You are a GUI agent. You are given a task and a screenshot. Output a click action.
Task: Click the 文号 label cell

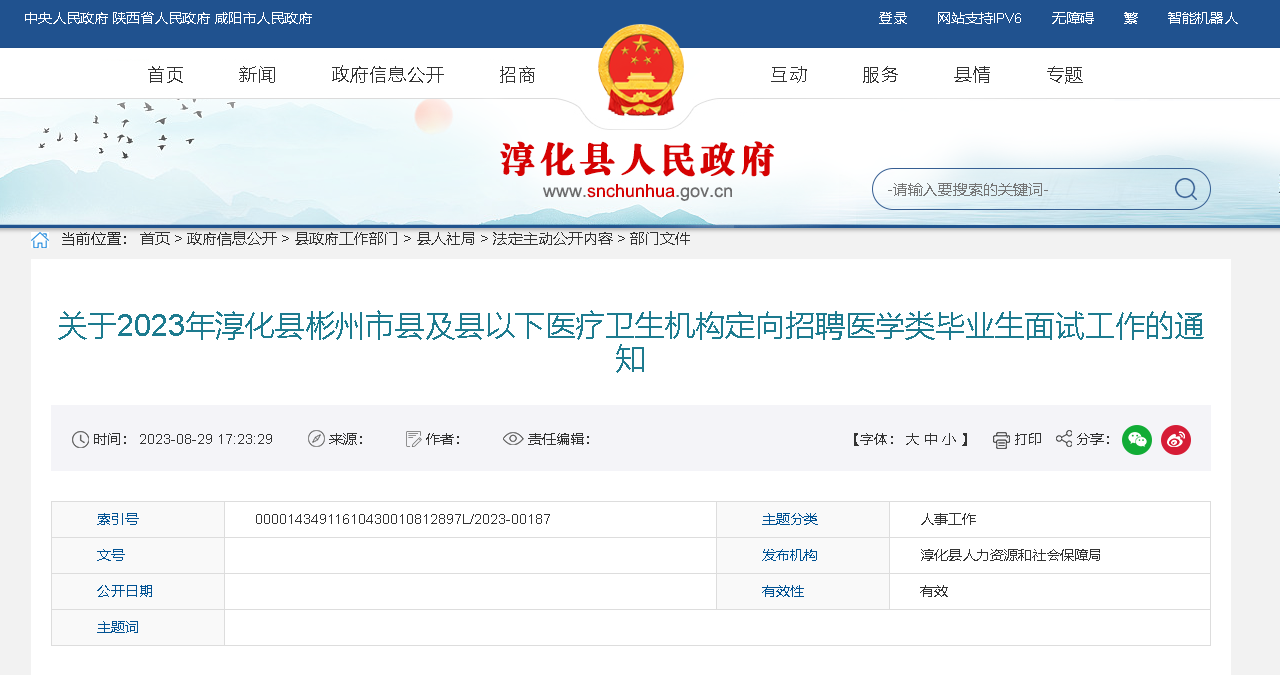pos(138,556)
